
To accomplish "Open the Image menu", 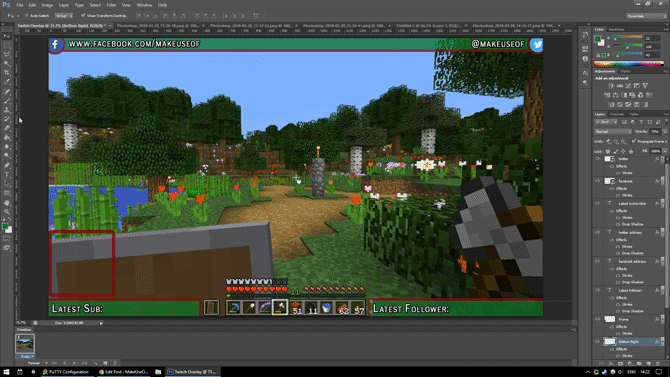I will click(x=47, y=5).
